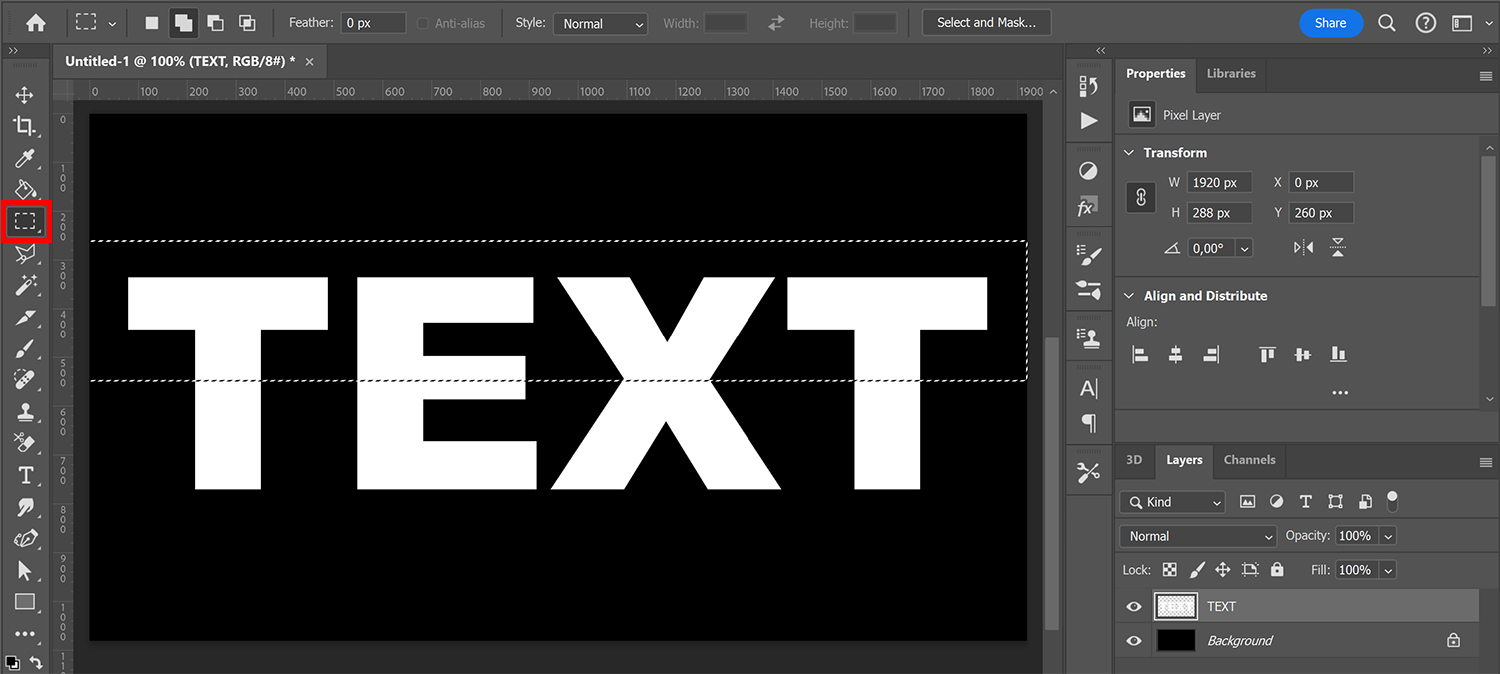This screenshot has height=674, width=1500.
Task: Open the History panel icon
Action: tap(1089, 87)
